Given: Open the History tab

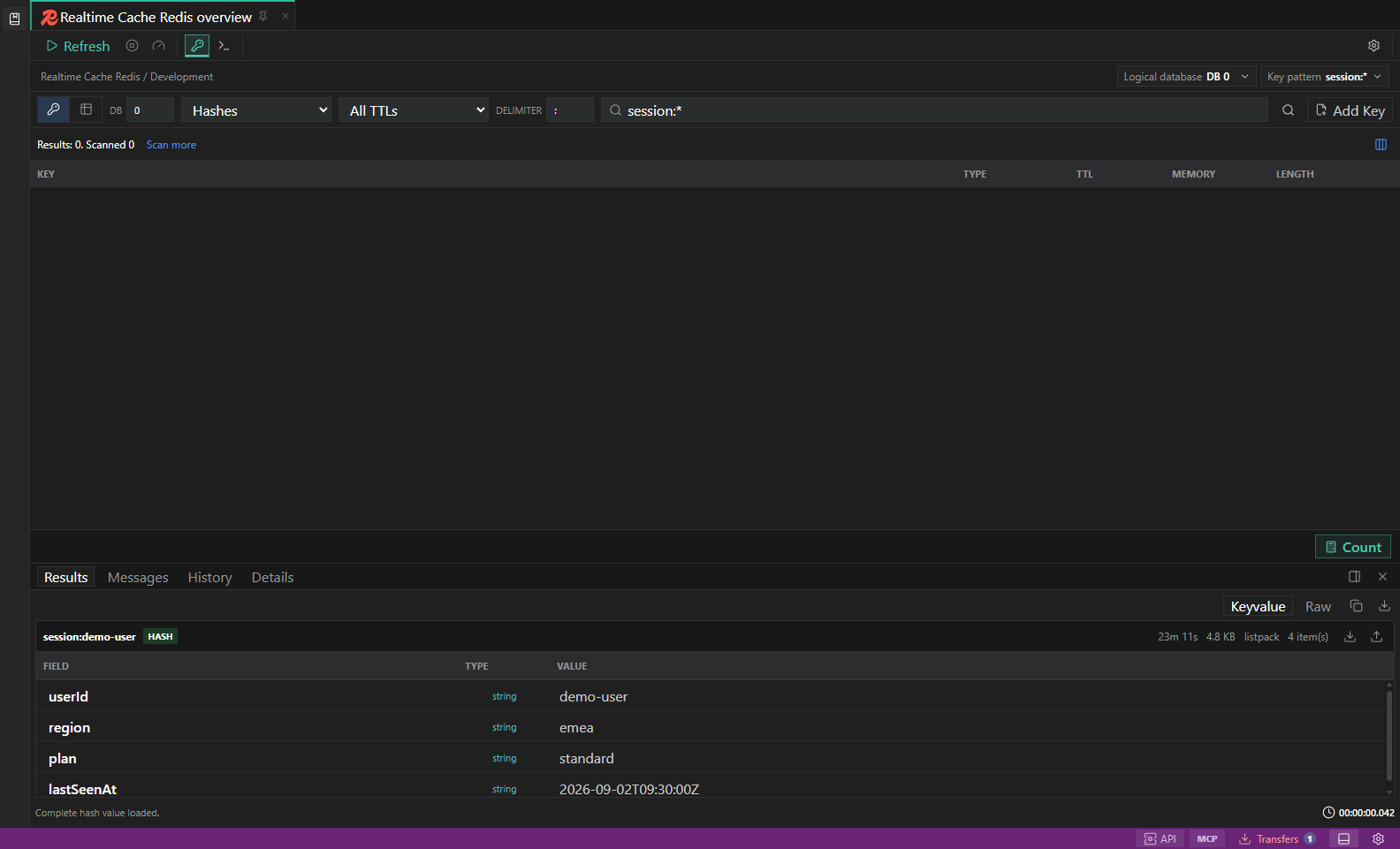Looking at the screenshot, I should [x=210, y=578].
